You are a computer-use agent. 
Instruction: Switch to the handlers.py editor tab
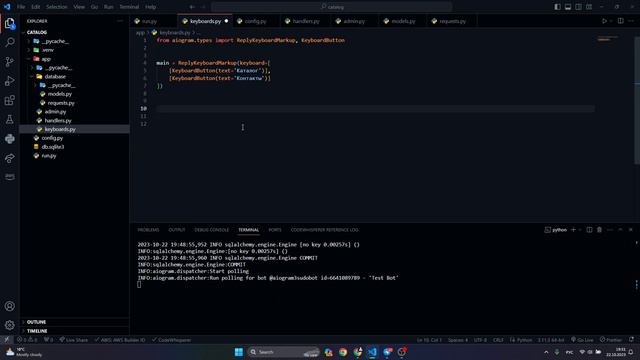pyautogui.click(x=306, y=21)
